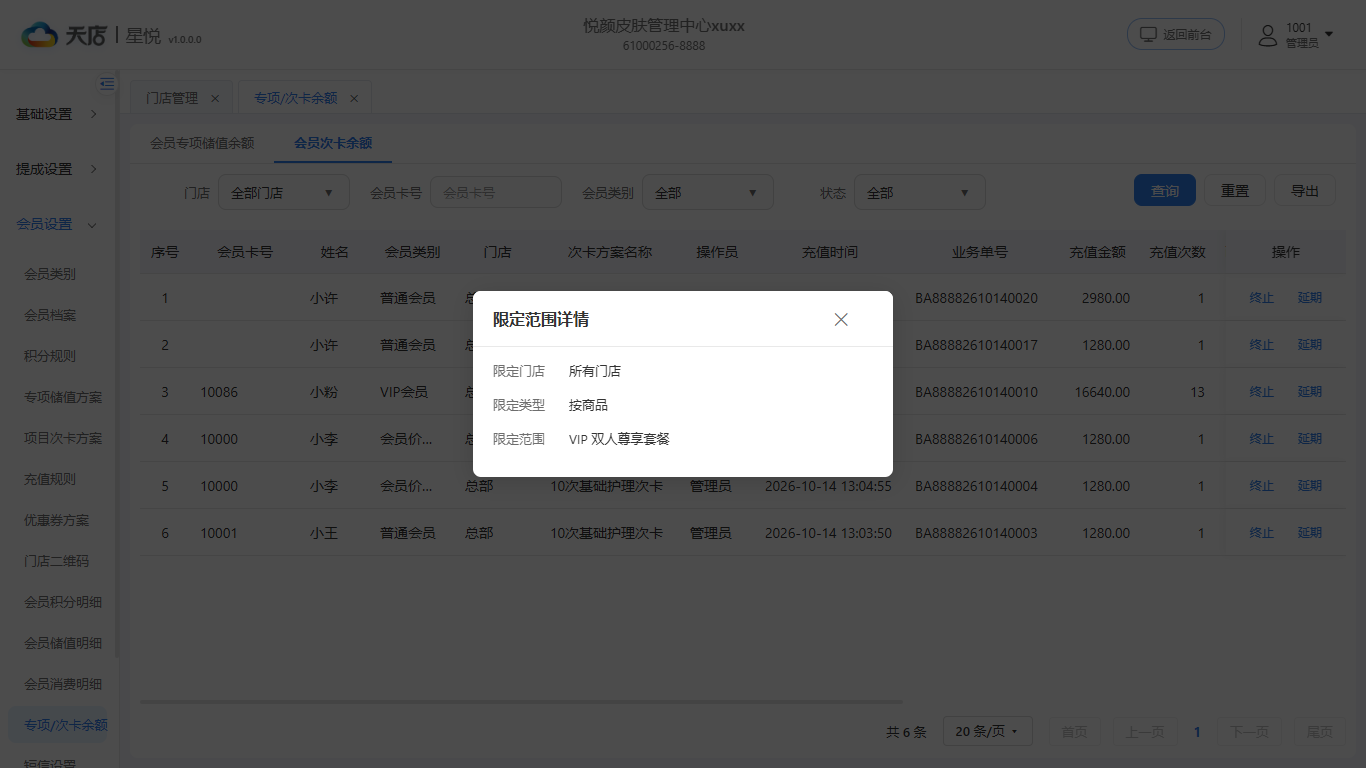The height and width of the screenshot is (768, 1366).
Task: Open 优惠券方案 in sidebar
Action: tap(57, 520)
